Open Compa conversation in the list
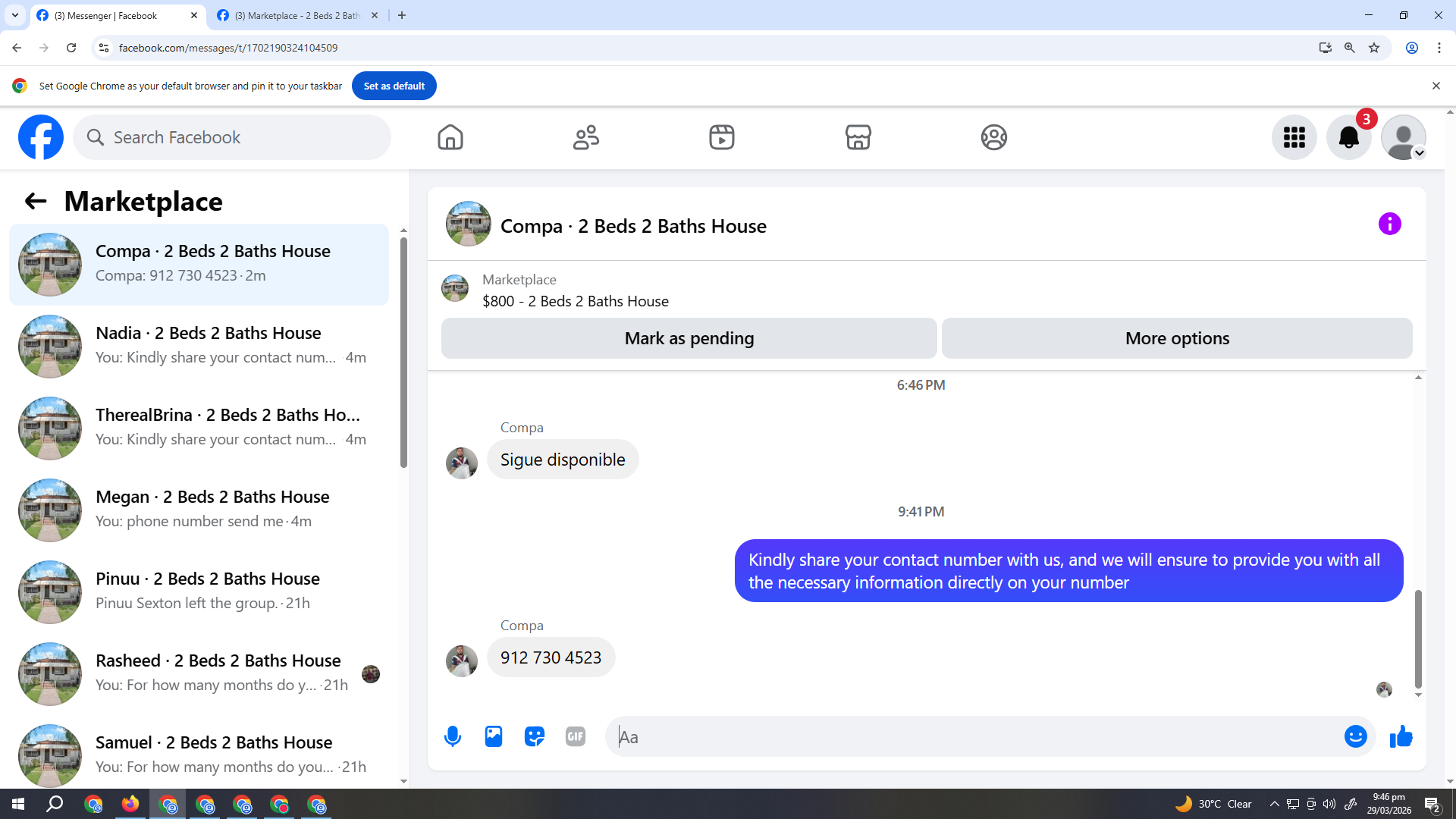Screen dimensions: 1456x819 (x=199, y=264)
